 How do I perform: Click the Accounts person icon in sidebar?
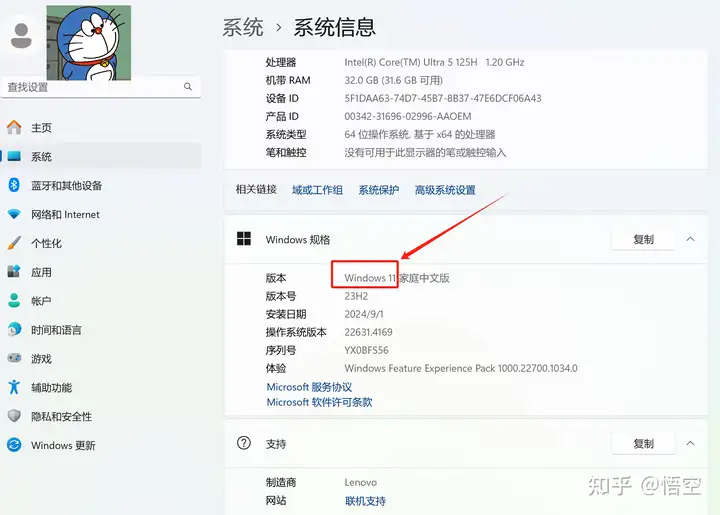click(14, 301)
